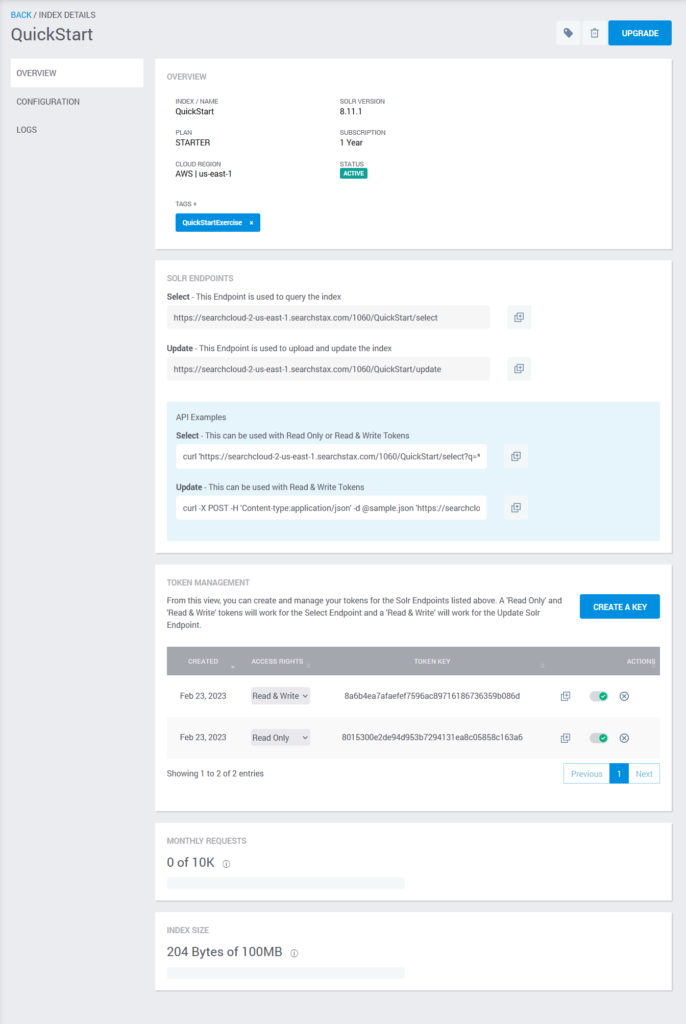Screen dimensions: 686x1024
Task: Click the Monthly Requests progress bar
Action: click(286, 884)
